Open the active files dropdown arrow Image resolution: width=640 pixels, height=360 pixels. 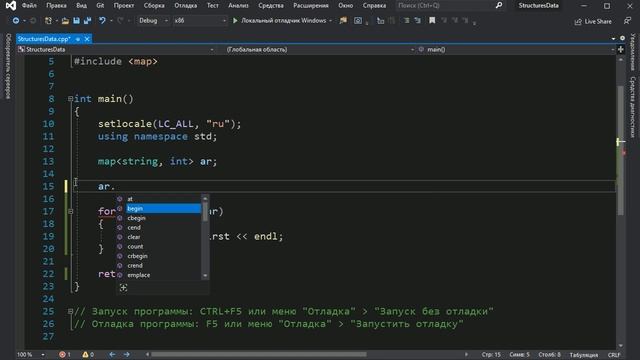pyautogui.click(x=613, y=38)
